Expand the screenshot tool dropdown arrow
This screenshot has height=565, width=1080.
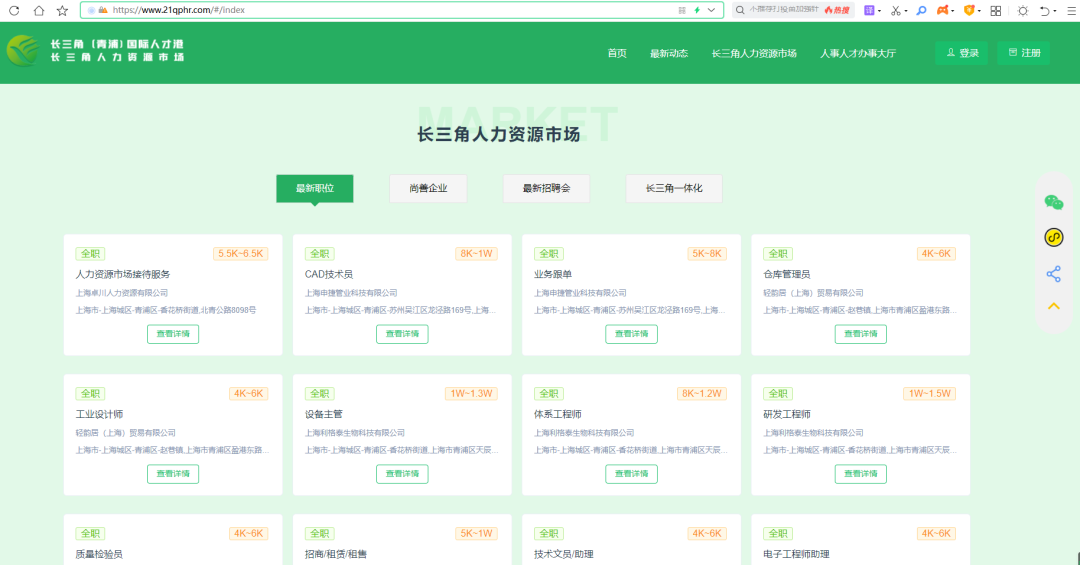pos(906,11)
